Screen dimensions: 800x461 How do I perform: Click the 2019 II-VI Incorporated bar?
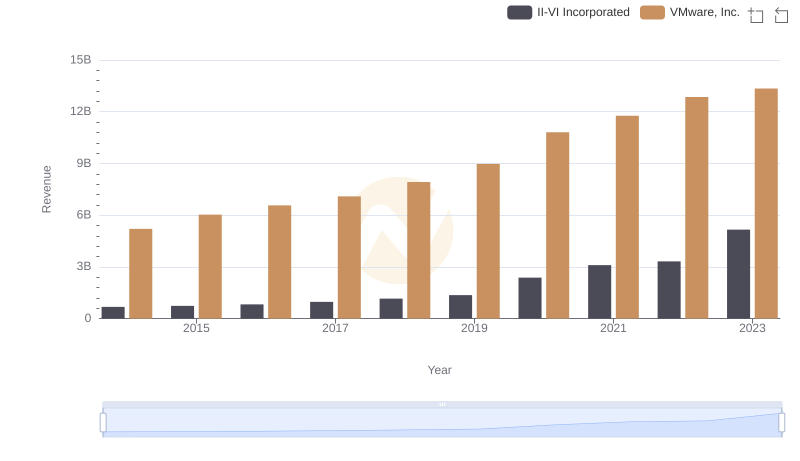(x=460, y=306)
